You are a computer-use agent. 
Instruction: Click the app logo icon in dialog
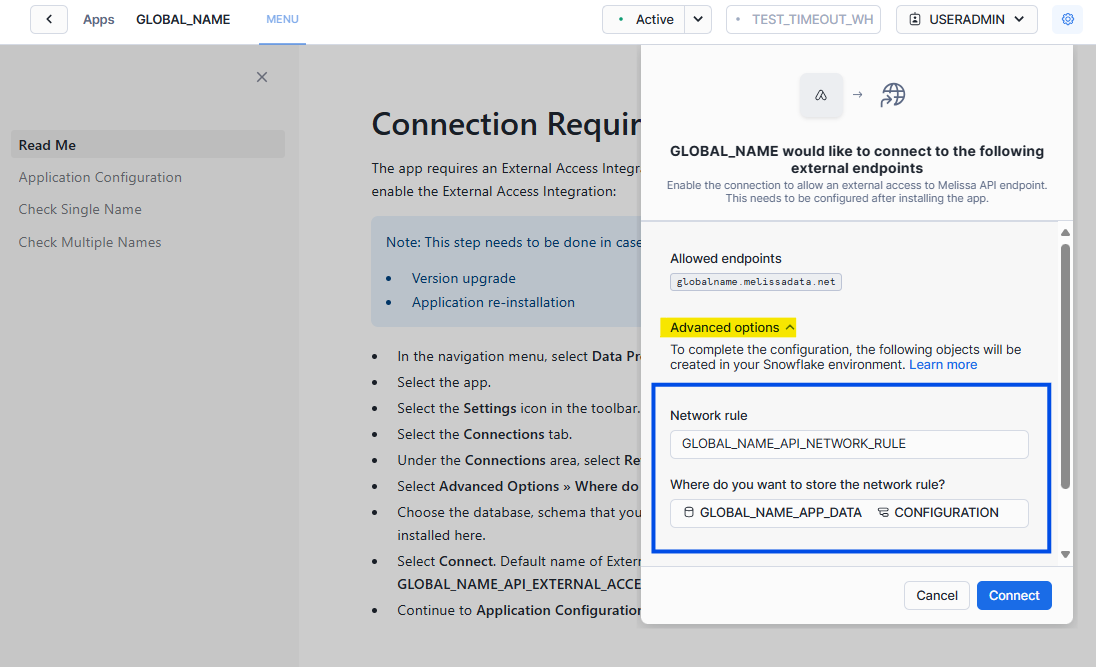point(821,95)
